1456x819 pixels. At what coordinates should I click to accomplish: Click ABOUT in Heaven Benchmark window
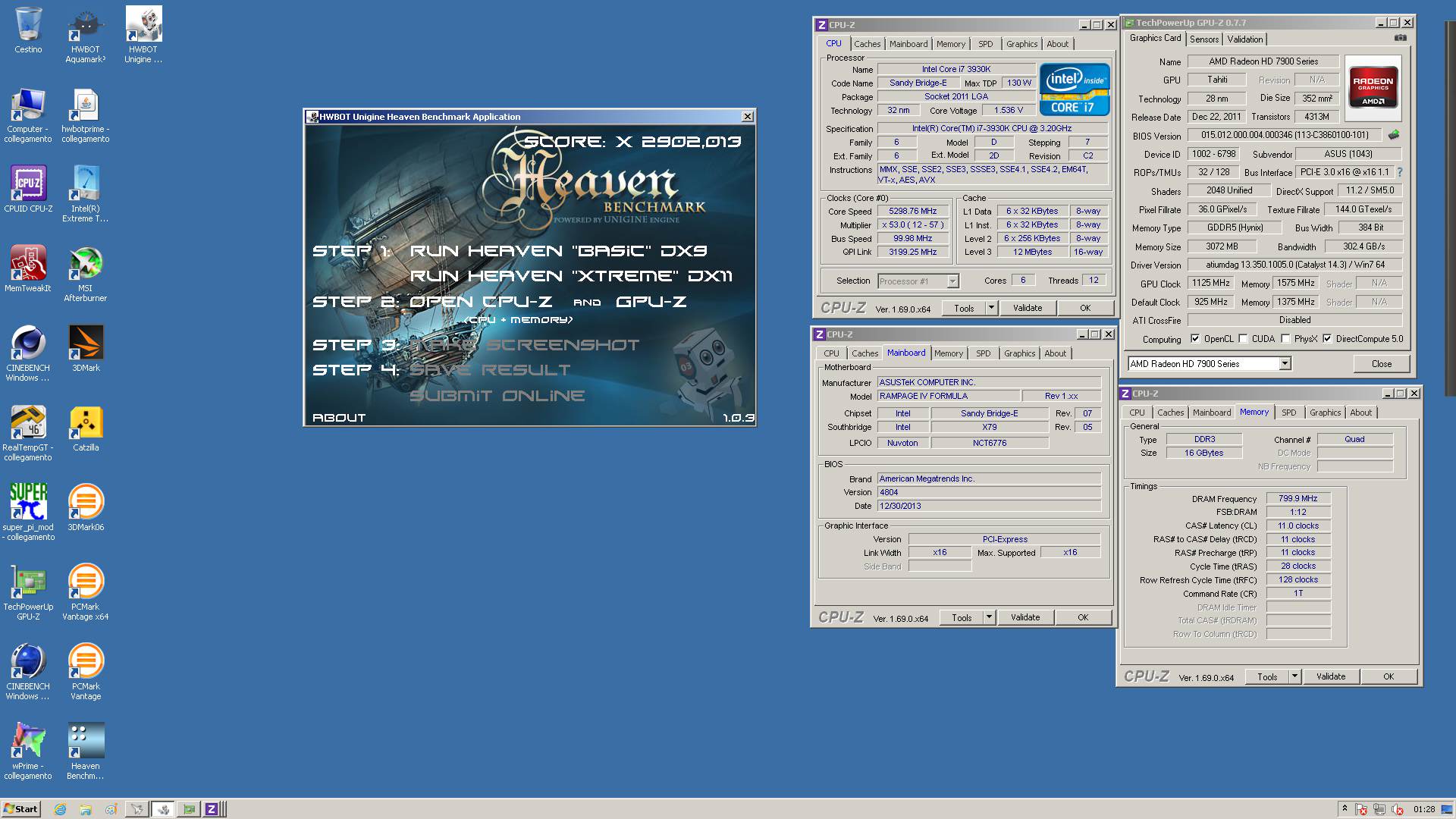[x=339, y=417]
